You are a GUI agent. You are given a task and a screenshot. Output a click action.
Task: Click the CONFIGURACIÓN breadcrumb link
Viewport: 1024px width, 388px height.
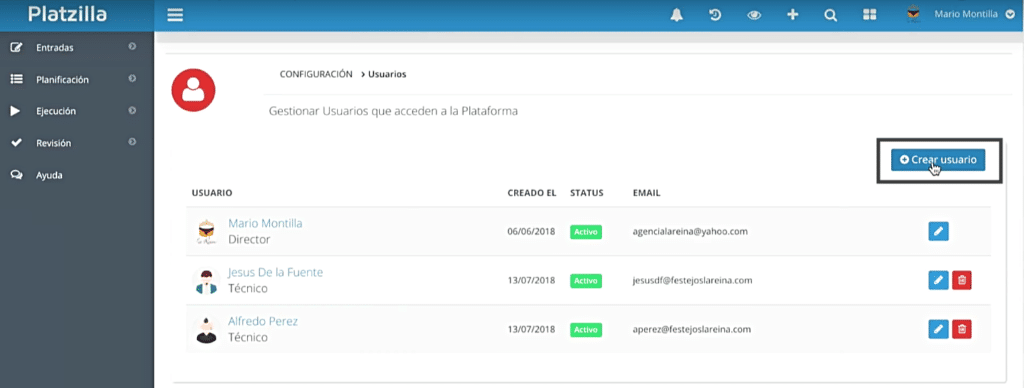pos(316,74)
